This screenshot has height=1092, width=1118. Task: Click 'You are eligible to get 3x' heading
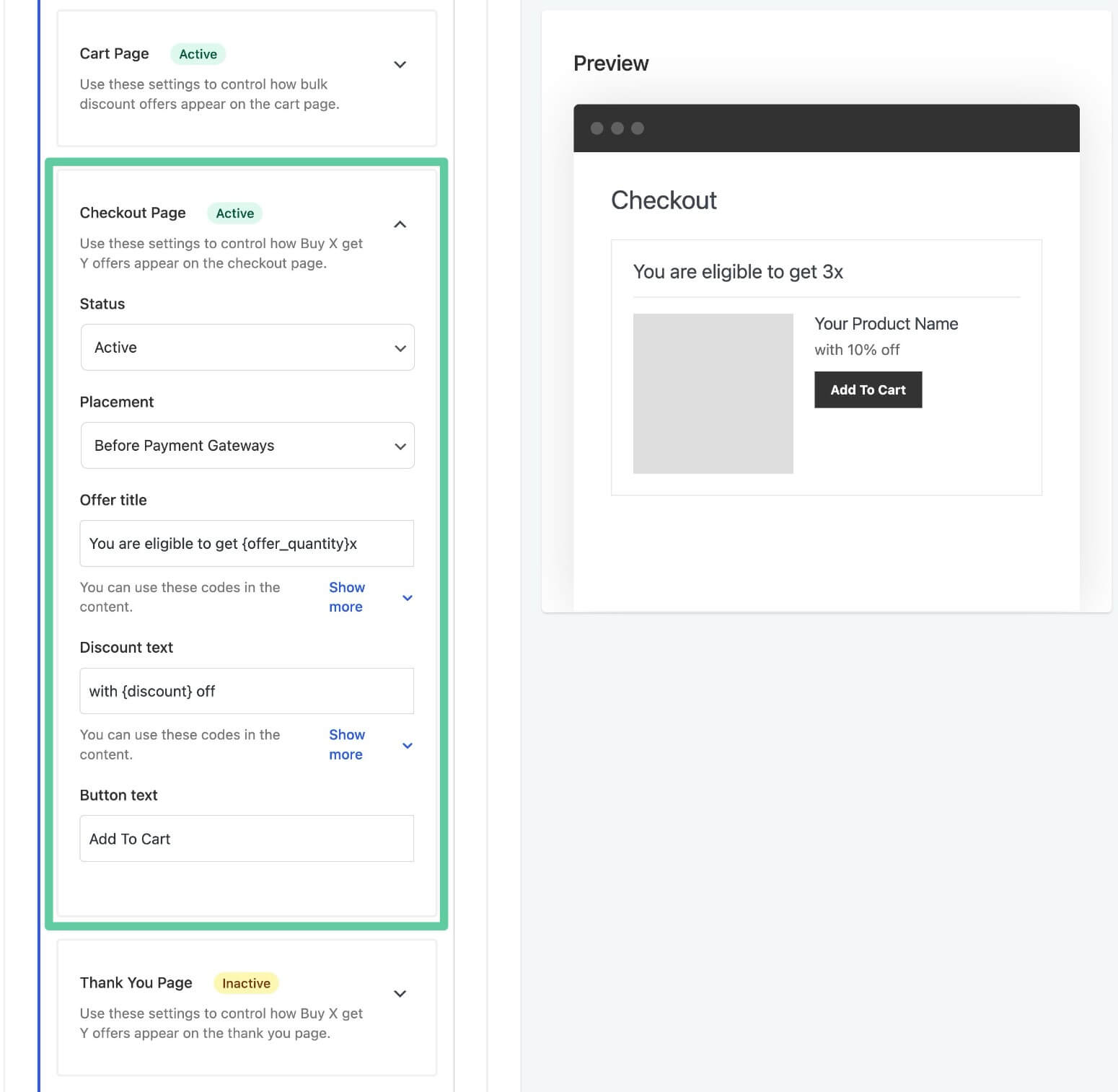coord(738,272)
